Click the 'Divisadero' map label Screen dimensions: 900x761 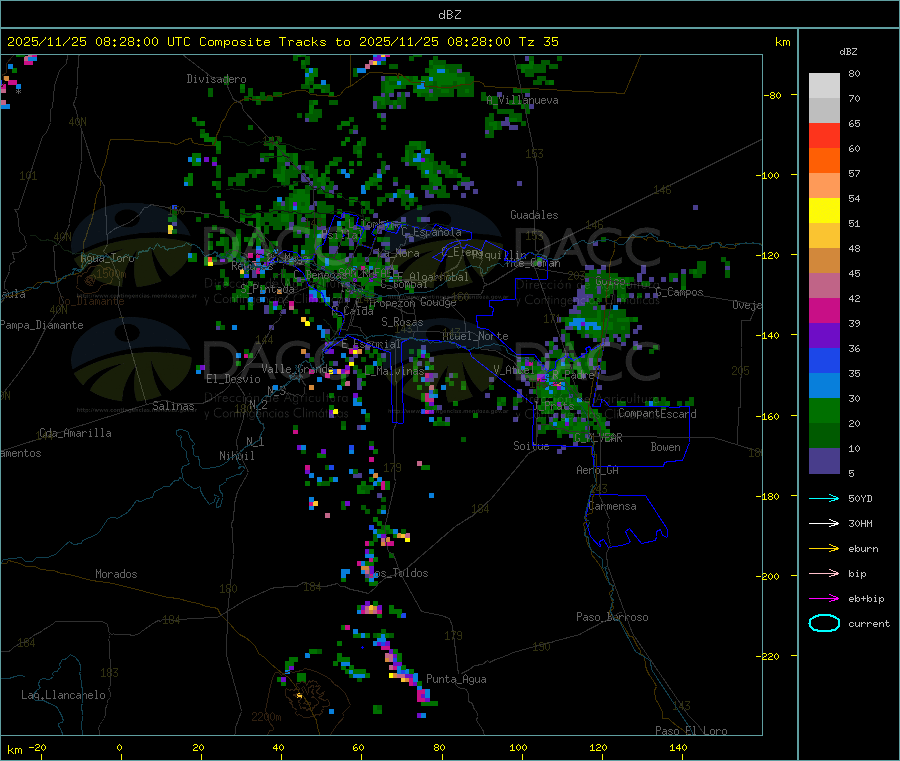tap(216, 79)
